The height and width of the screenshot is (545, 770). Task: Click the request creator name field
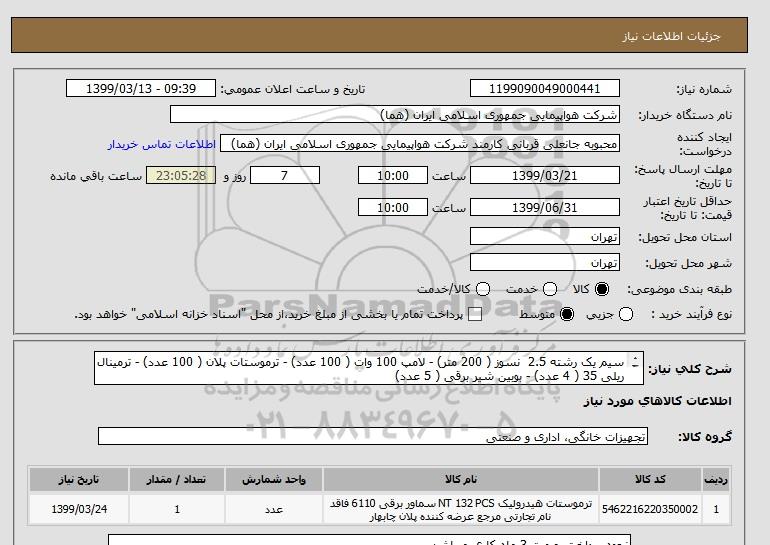pos(420,143)
